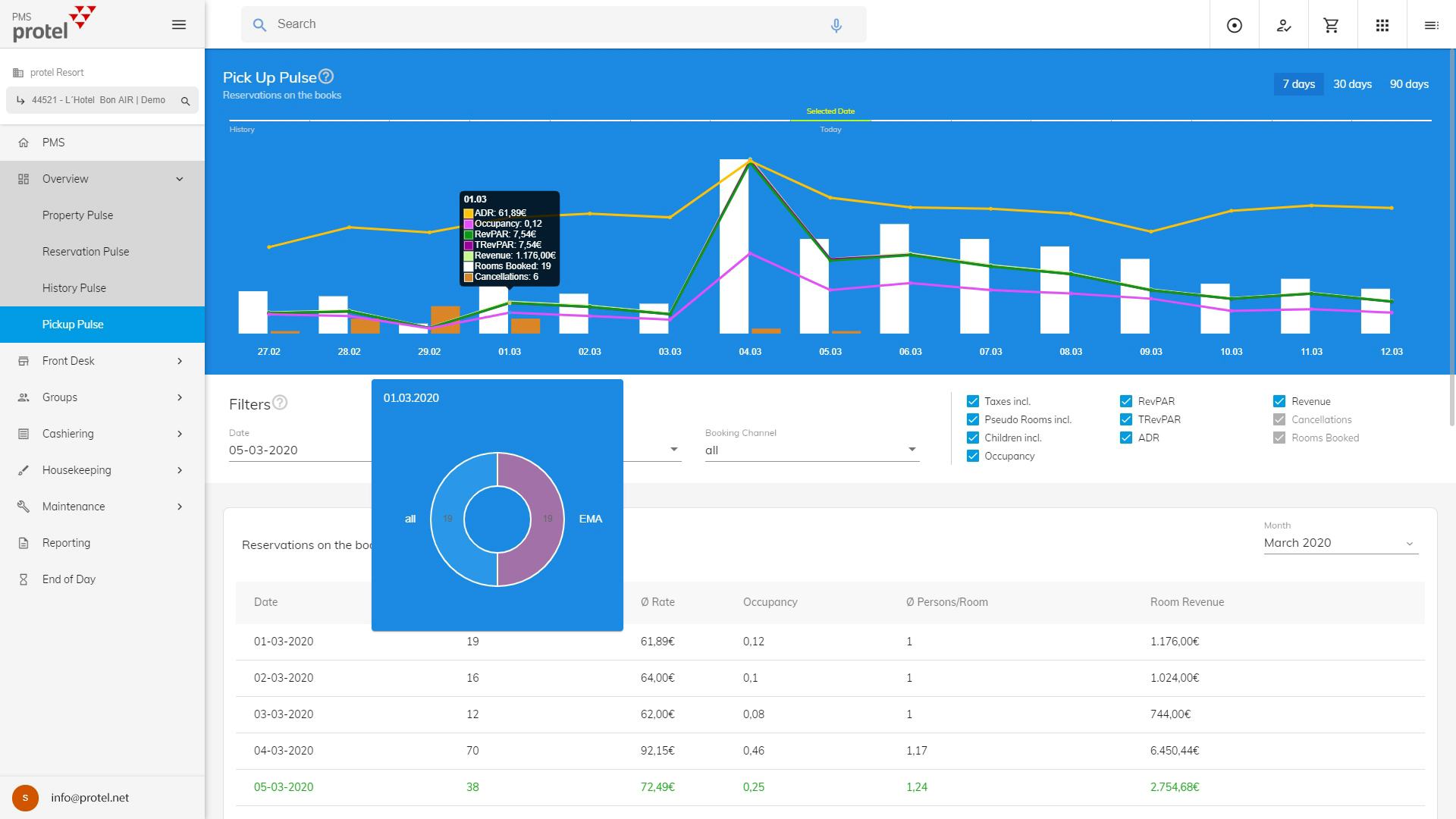
Task: Click the End of Day hourglass icon
Action: 23,579
